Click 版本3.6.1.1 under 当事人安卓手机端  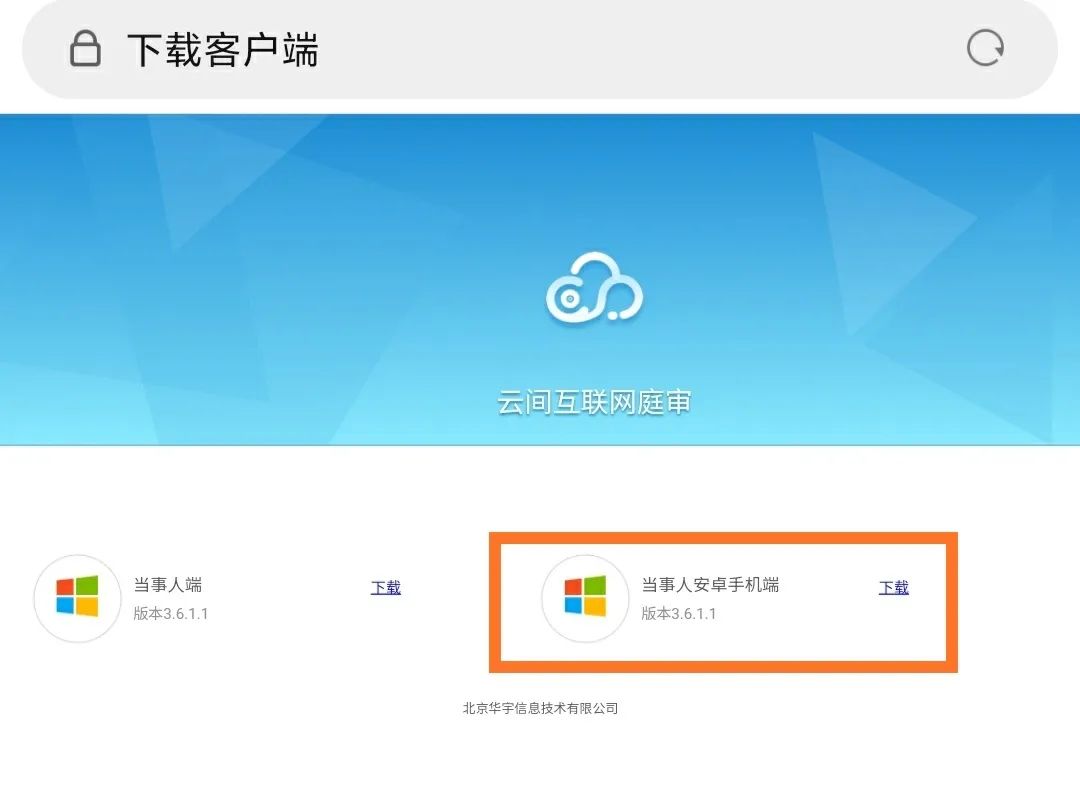coord(678,613)
